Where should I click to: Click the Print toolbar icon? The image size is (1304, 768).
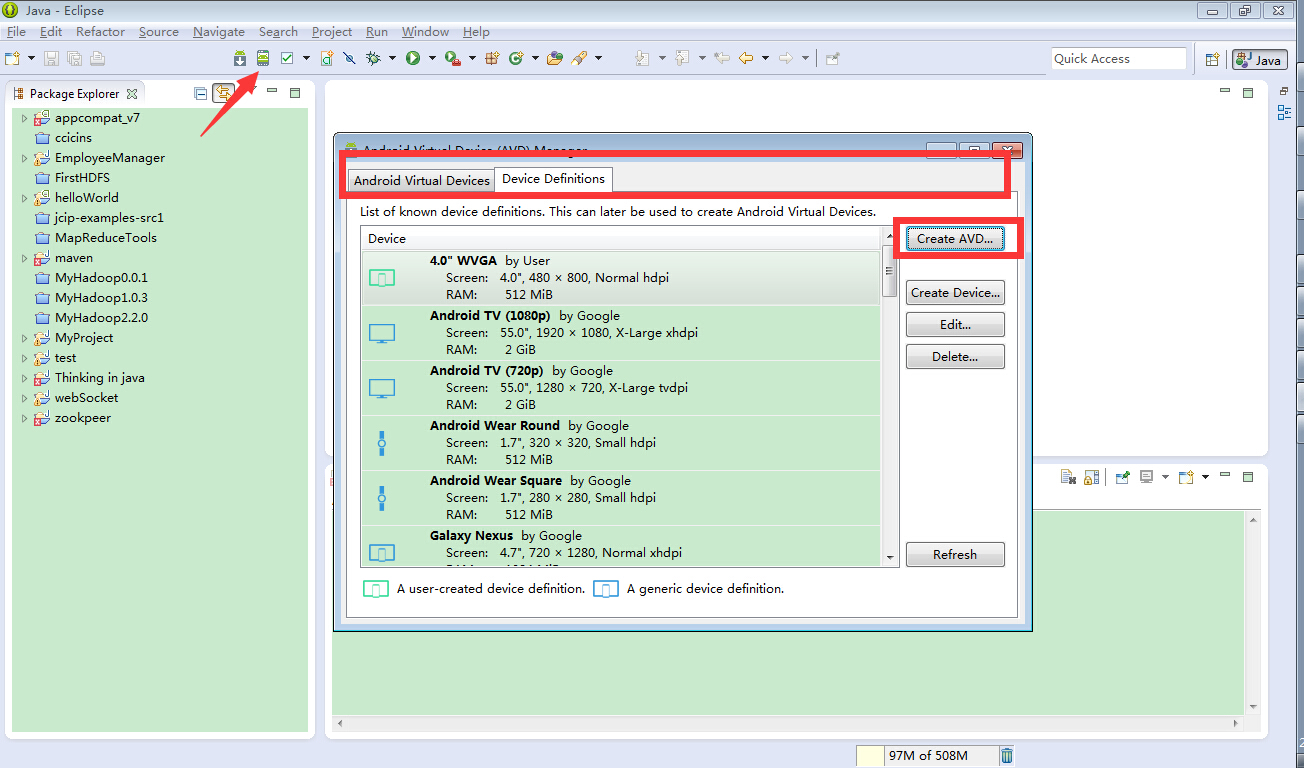coord(97,58)
